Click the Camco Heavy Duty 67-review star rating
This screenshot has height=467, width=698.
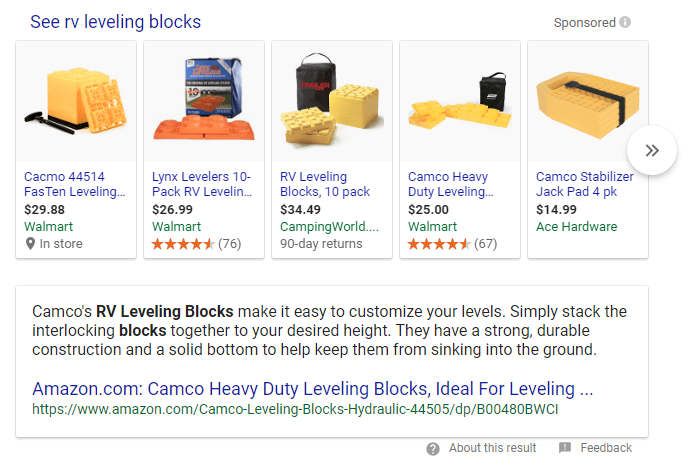click(x=439, y=244)
